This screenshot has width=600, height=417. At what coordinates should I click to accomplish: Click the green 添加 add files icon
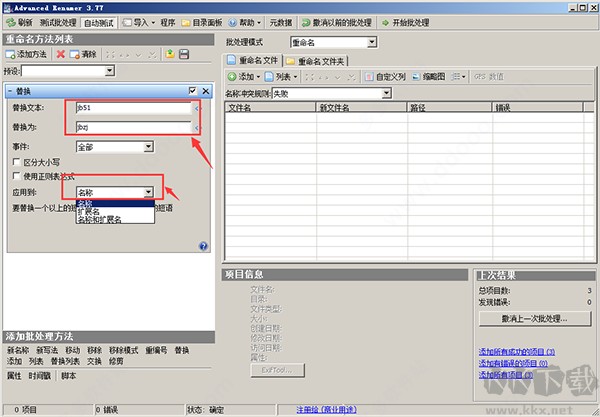tap(232, 77)
